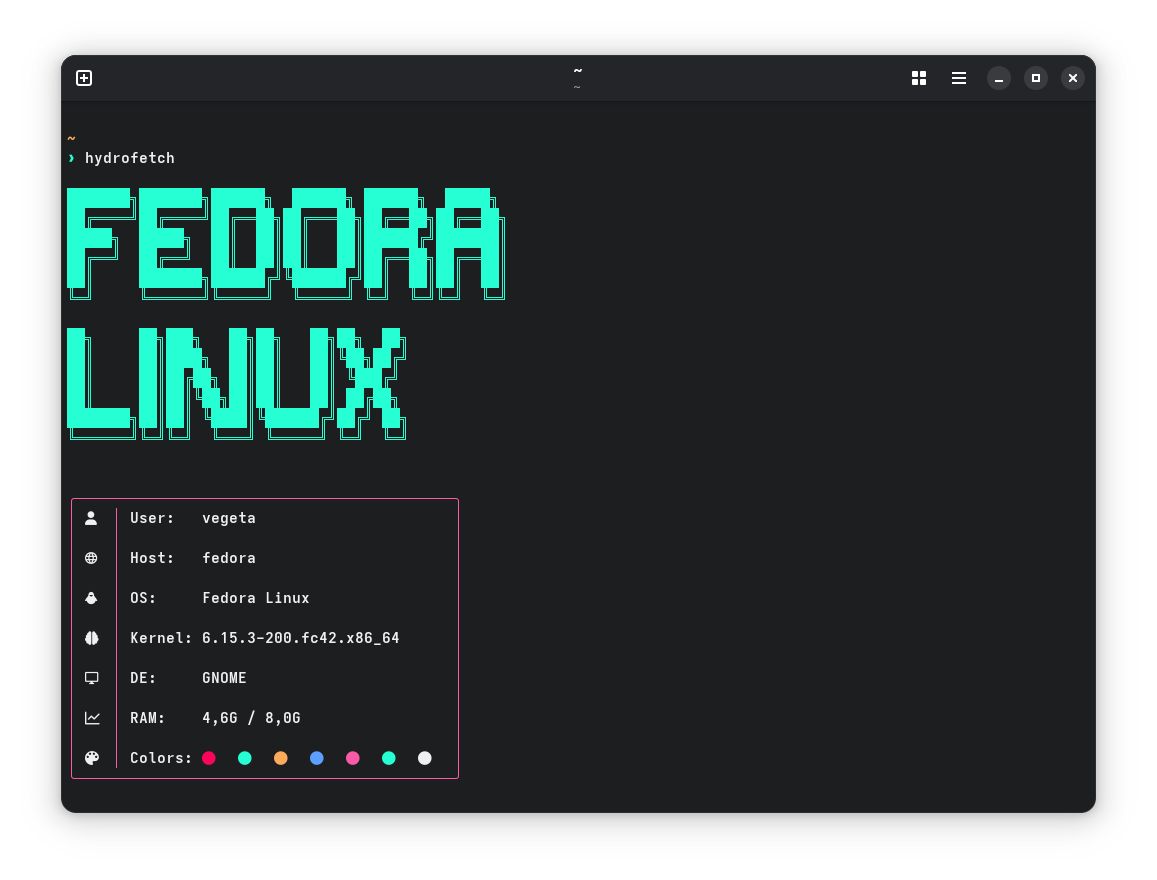
Task: Click the RAM value 4,6G / 8,0G
Action: 251,718
